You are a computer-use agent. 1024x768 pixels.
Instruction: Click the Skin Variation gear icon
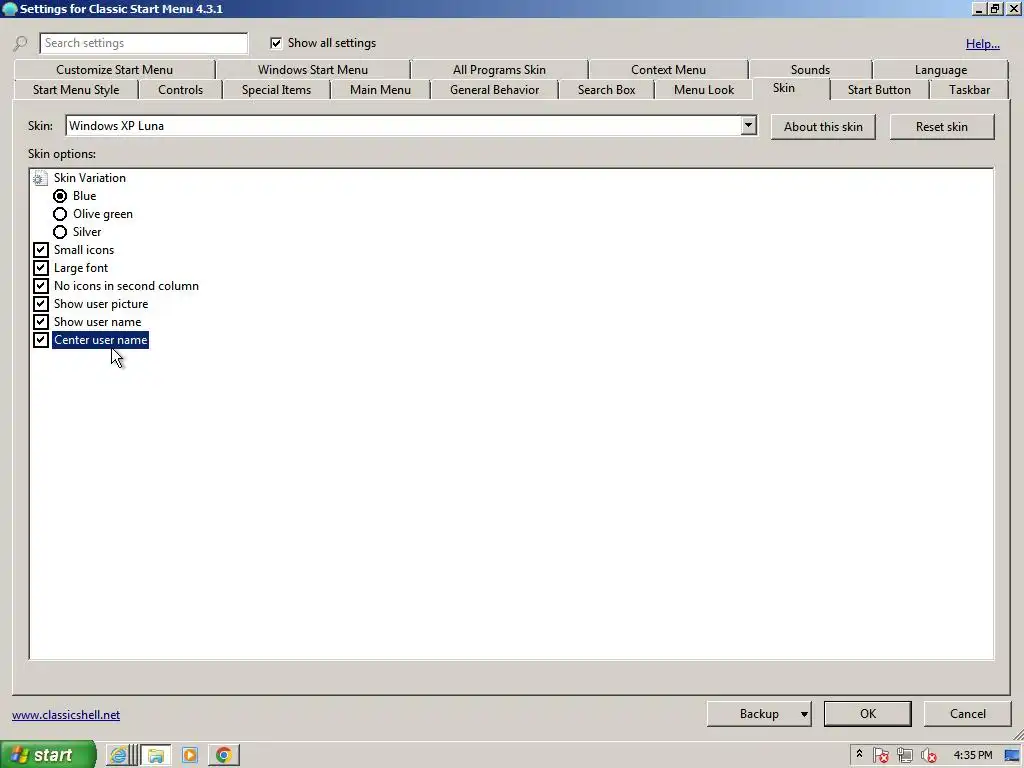point(40,178)
